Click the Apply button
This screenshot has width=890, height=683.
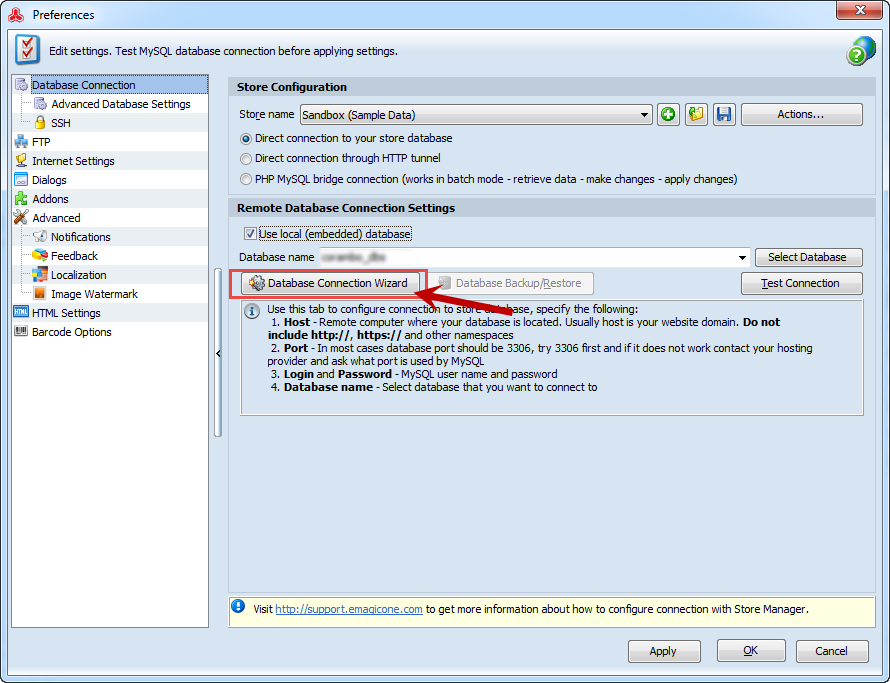(663, 651)
